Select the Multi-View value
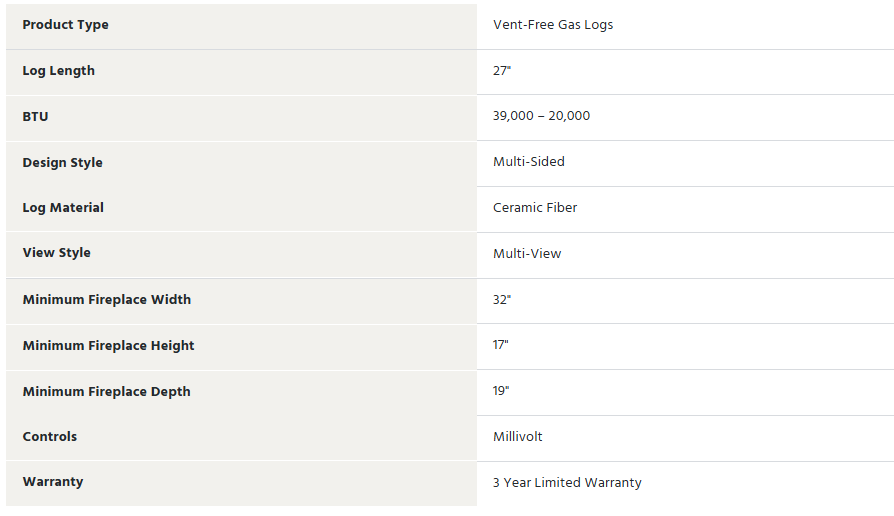Screen dimensions: 894x516 [x=527, y=254]
